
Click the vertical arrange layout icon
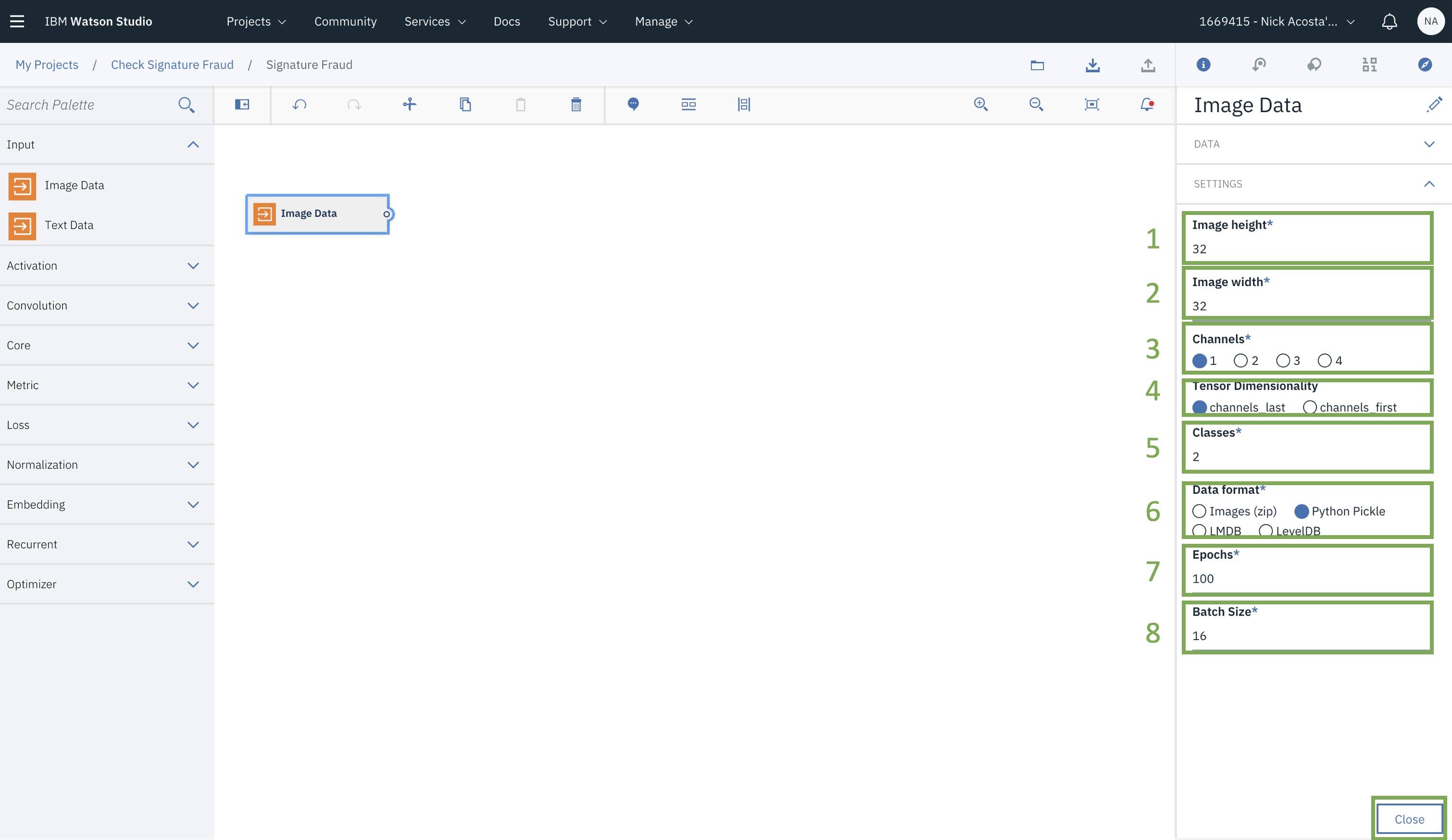click(744, 104)
